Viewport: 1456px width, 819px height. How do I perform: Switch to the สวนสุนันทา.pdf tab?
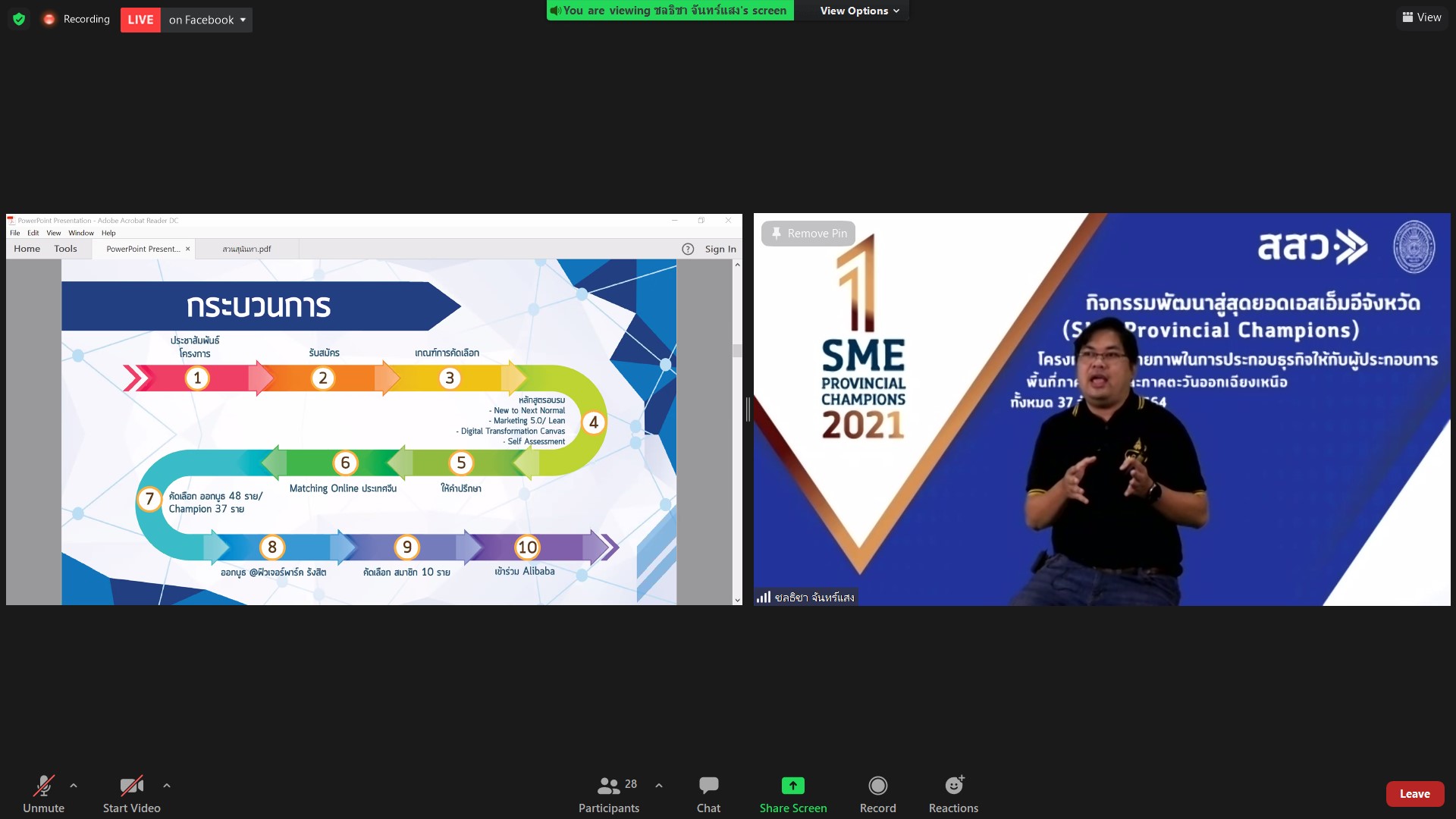[x=246, y=249]
